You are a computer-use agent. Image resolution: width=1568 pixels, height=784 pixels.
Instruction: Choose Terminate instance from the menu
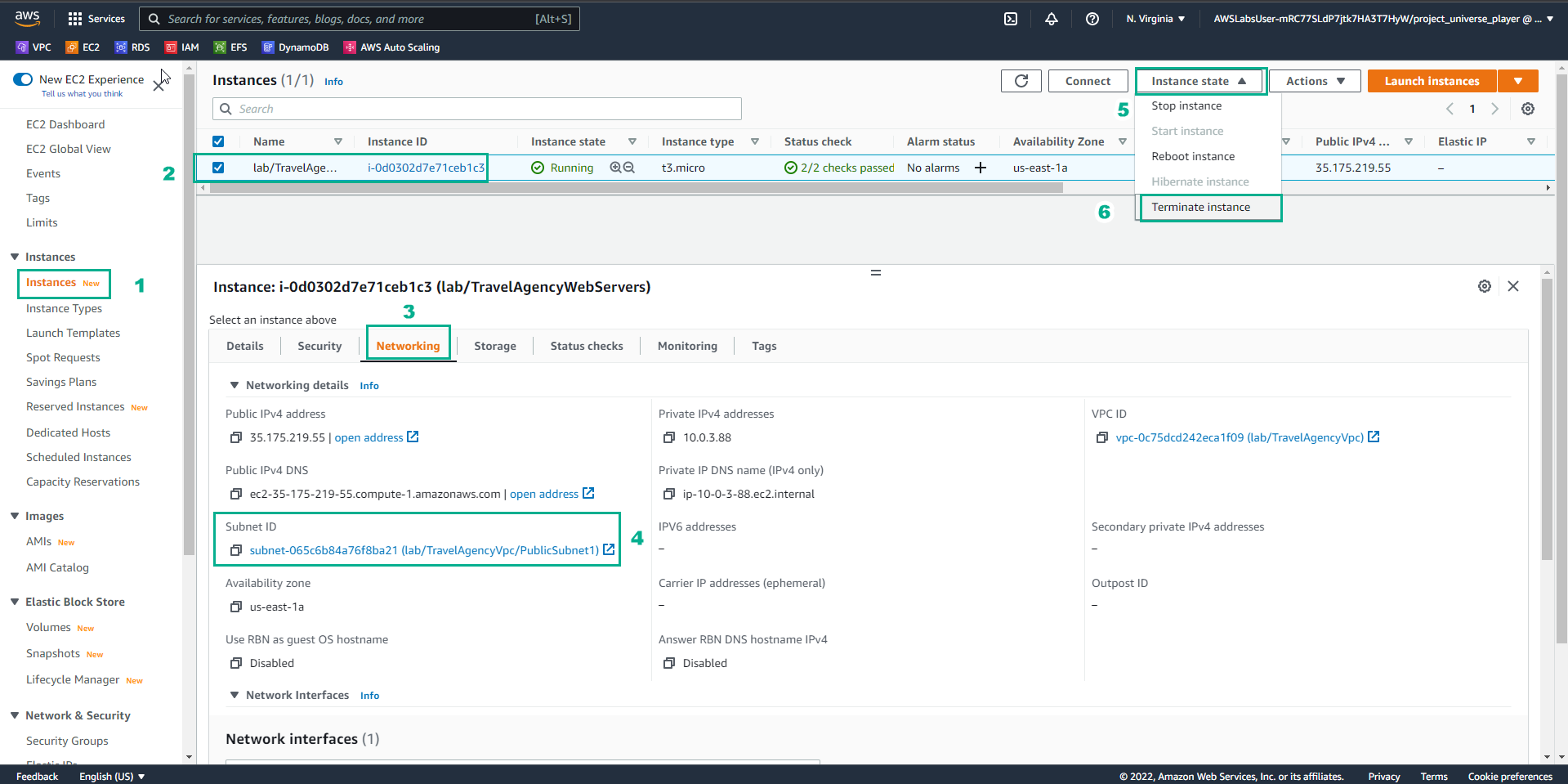(1200, 207)
